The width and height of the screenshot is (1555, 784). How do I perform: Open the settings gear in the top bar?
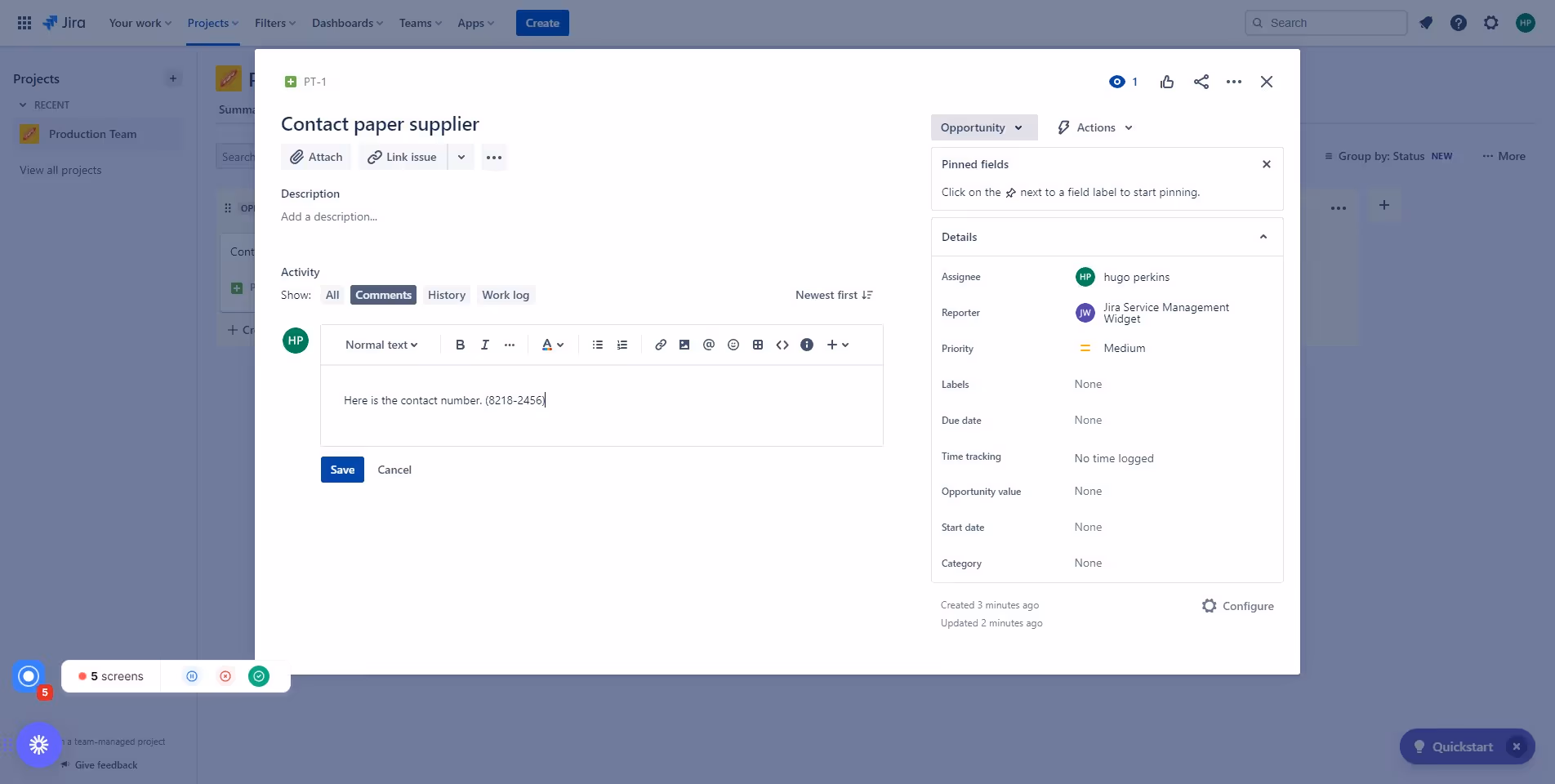(x=1491, y=23)
